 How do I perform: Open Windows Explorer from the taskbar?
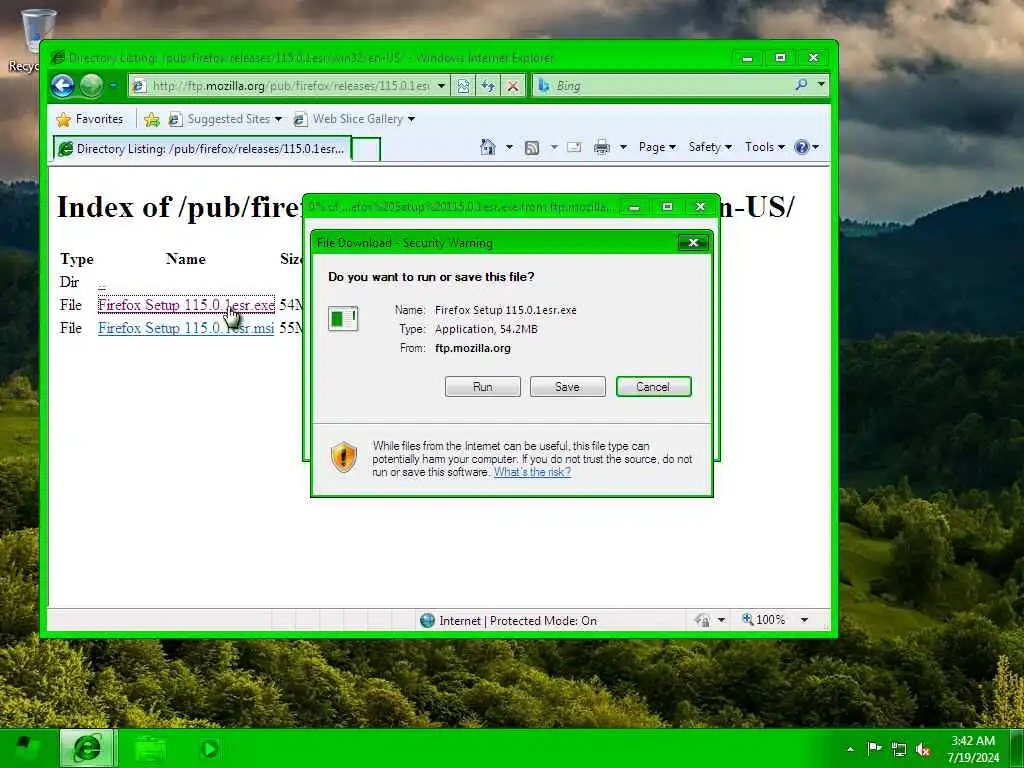pyautogui.click(x=150, y=748)
